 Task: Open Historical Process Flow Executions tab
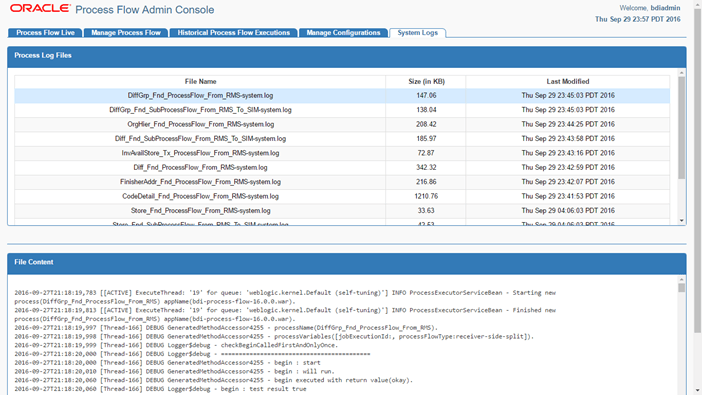point(233,33)
